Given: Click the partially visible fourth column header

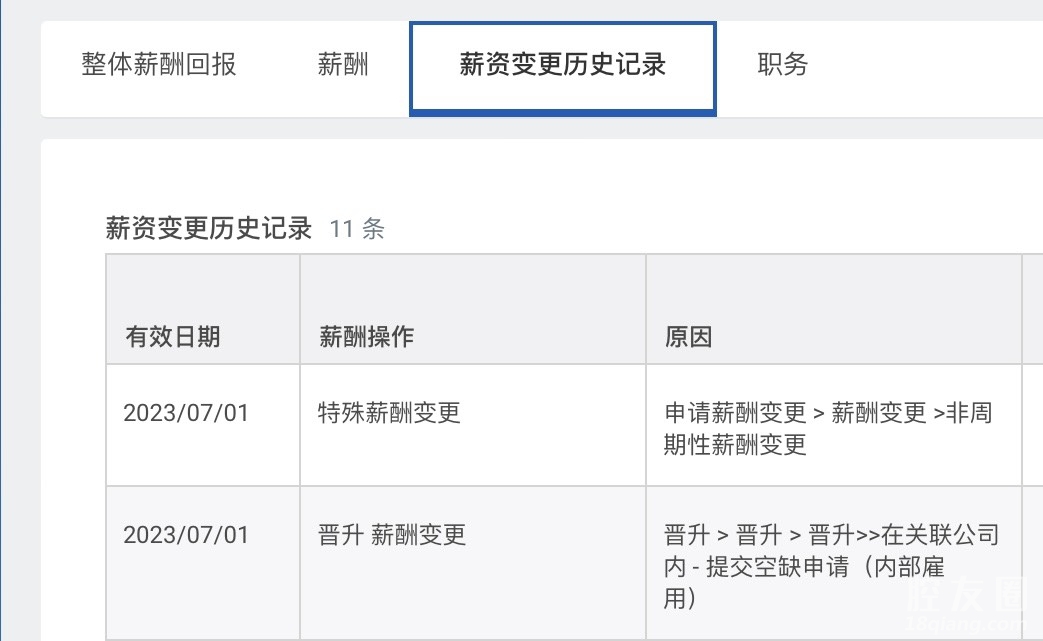Looking at the screenshot, I should [1032, 310].
